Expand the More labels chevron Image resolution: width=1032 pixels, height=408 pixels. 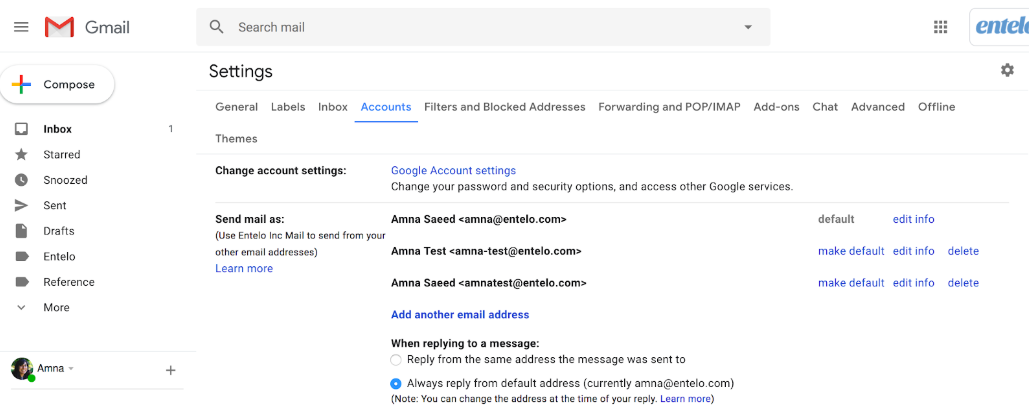21,307
